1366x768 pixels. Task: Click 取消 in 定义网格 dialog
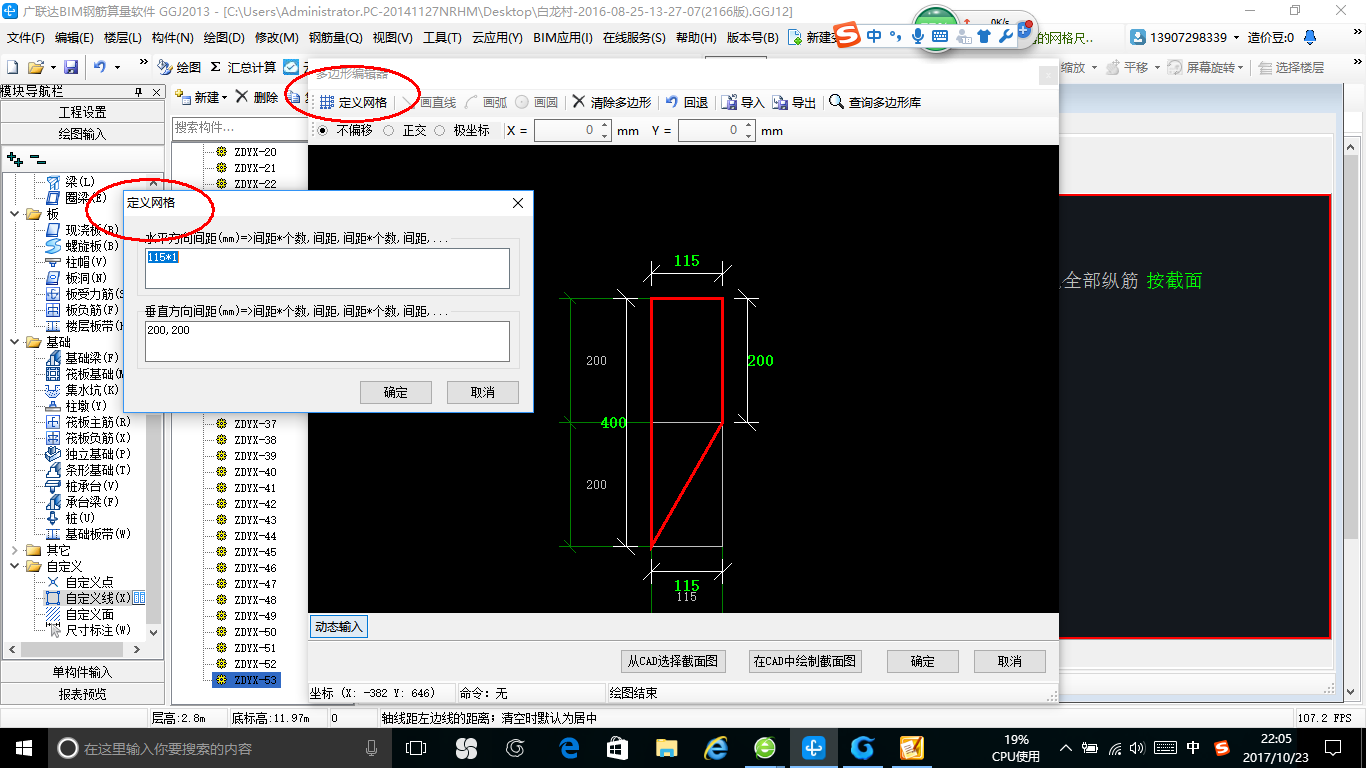click(483, 392)
